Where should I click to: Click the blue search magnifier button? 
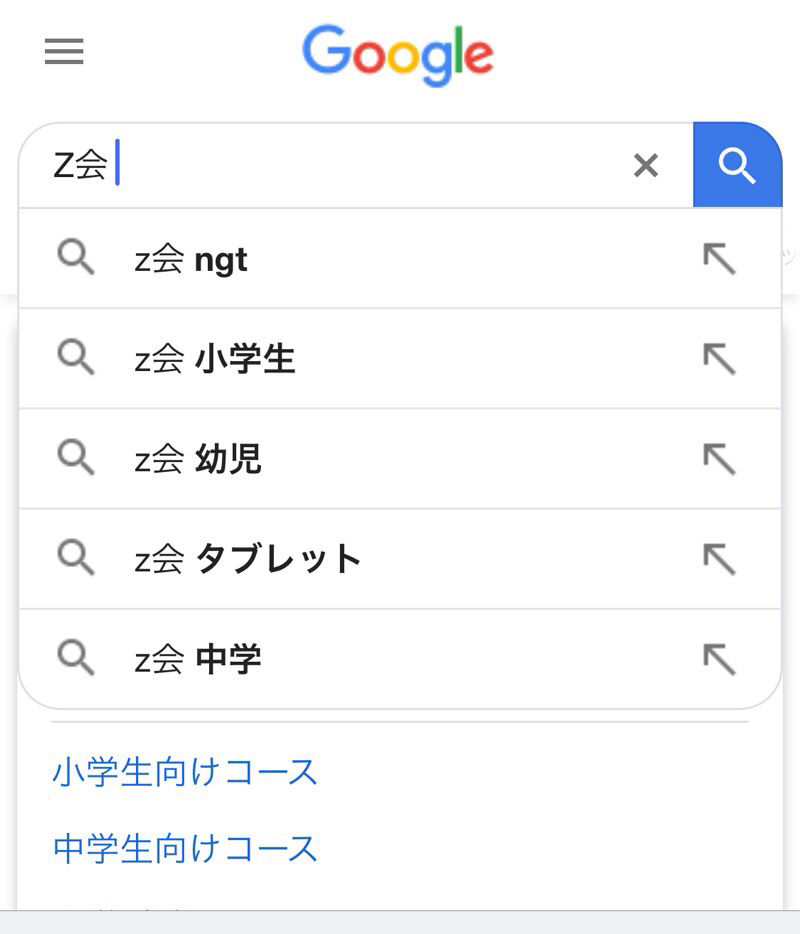tap(737, 165)
